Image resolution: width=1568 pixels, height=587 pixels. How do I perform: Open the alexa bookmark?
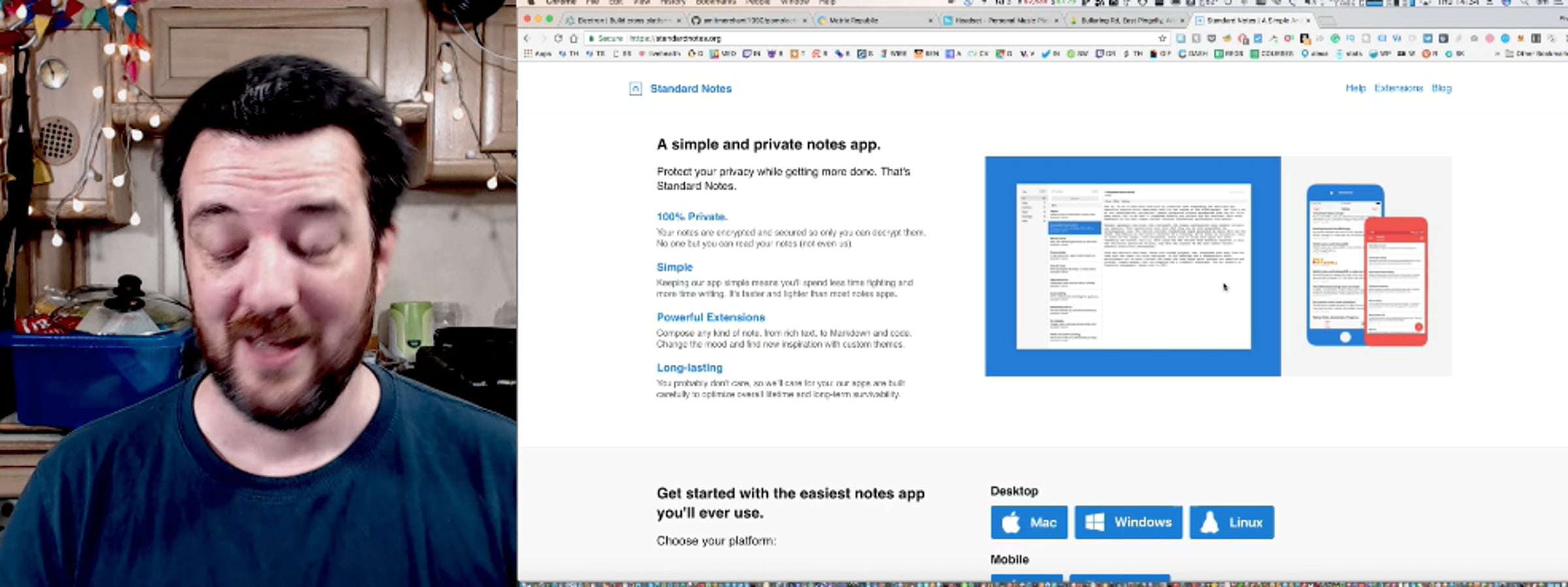[1314, 54]
